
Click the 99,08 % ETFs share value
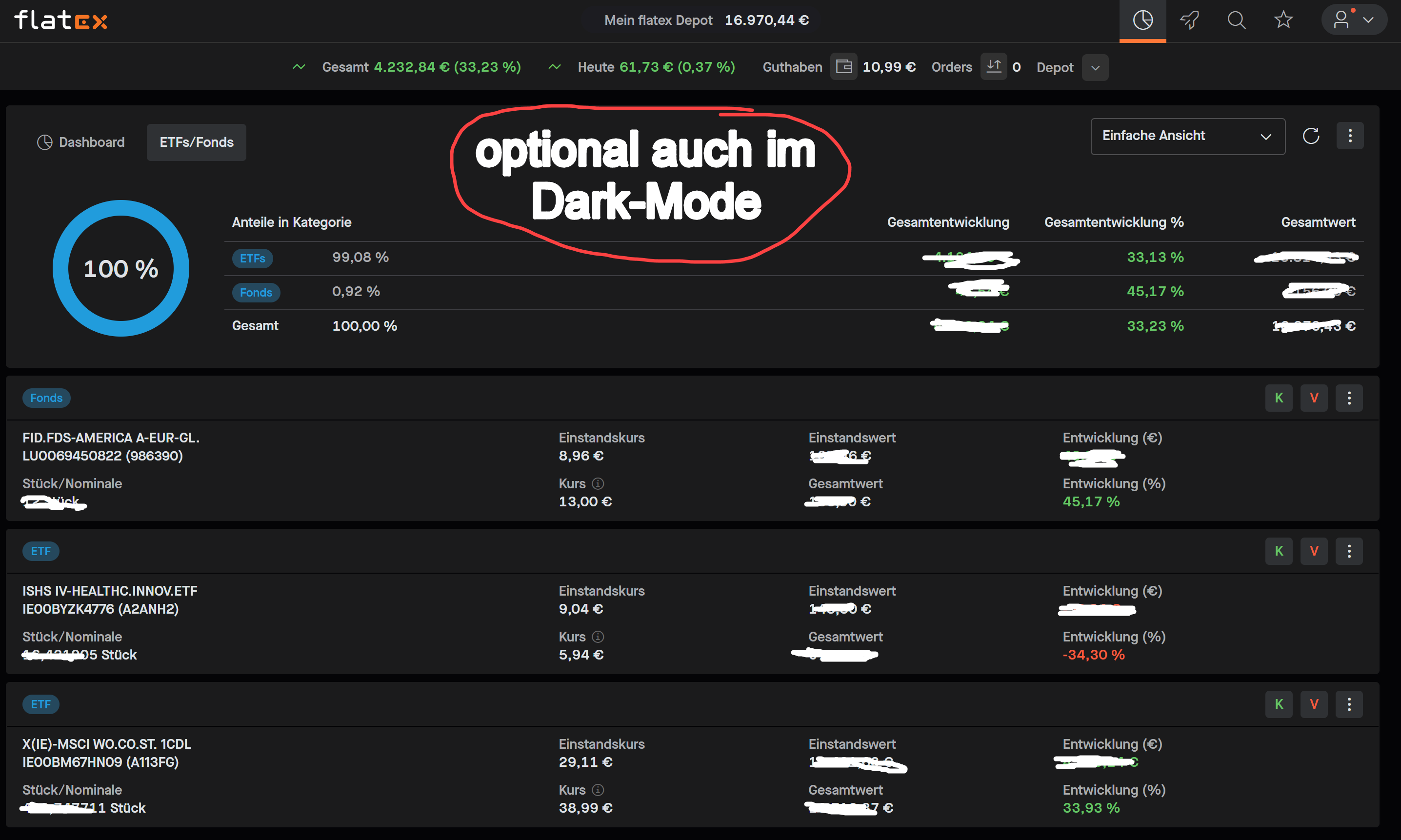(360, 257)
